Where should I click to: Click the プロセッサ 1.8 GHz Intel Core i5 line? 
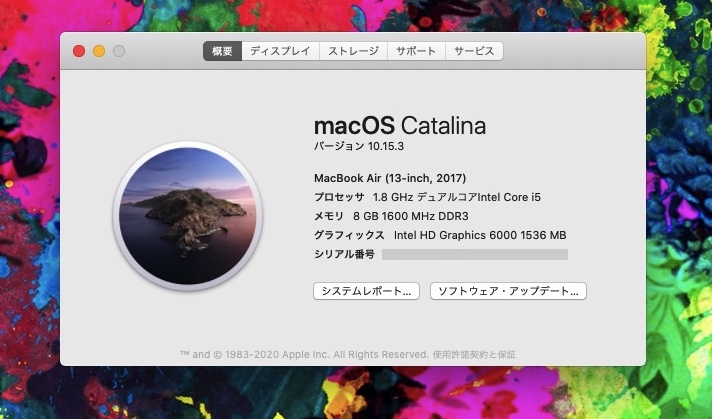coord(428,197)
